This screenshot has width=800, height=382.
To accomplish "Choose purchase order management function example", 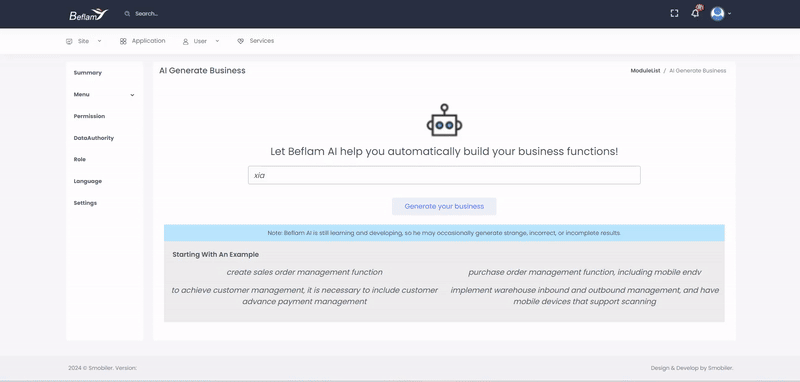I will (x=585, y=272).
